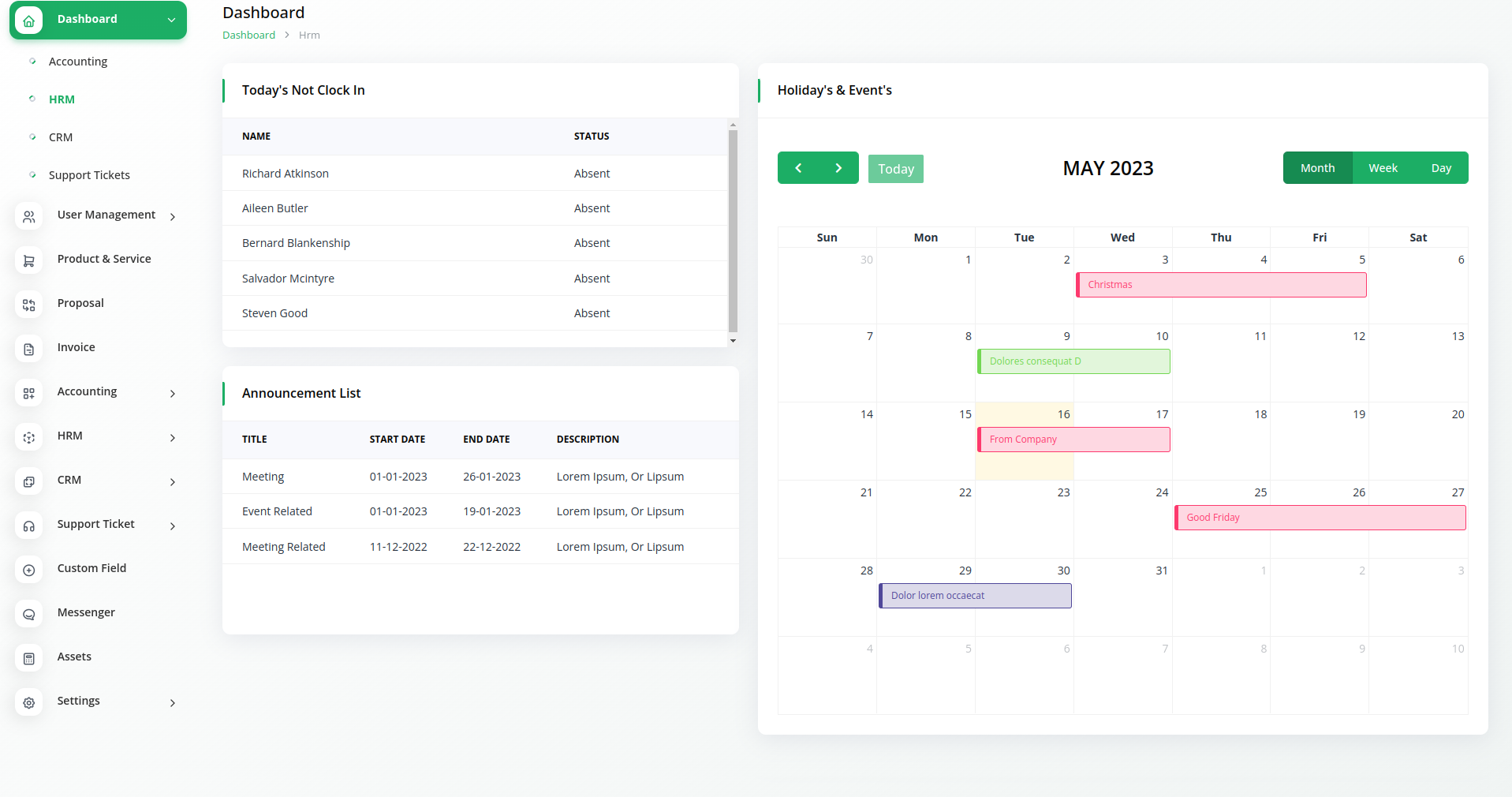This screenshot has height=797, width=1512.
Task: Click the Support Ticket headset icon
Action: pos(29,526)
